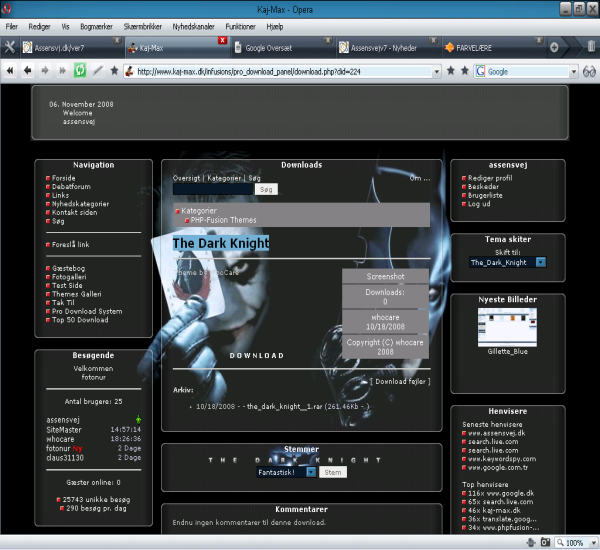Click the Google search field
The image size is (600, 550).
pyautogui.click(x=528, y=72)
